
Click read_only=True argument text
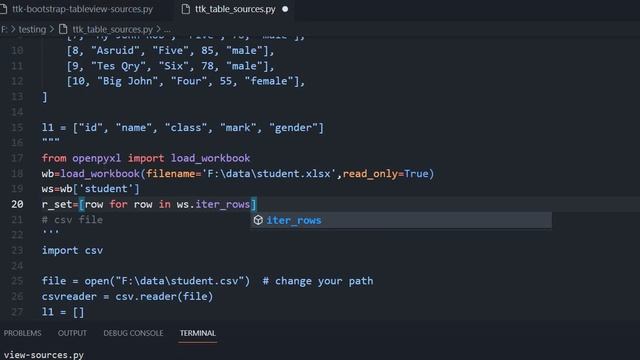pyautogui.click(x=386, y=173)
